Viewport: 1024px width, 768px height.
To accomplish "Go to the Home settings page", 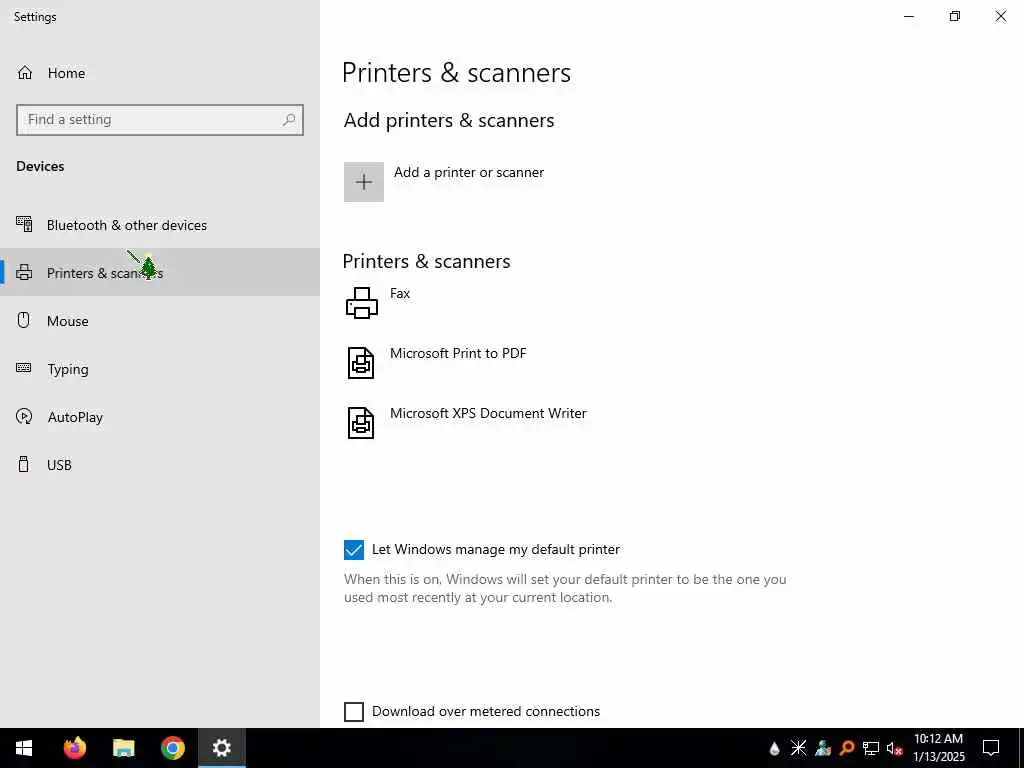I will [x=66, y=73].
